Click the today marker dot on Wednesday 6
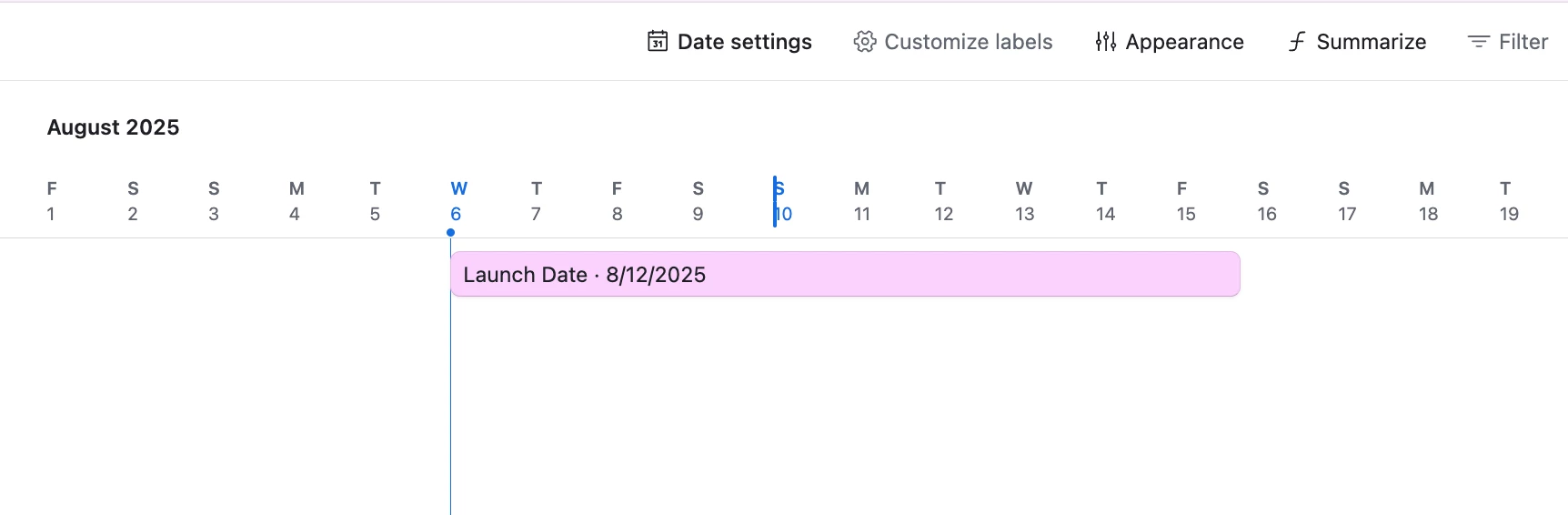The height and width of the screenshot is (515, 1568). pos(450,233)
